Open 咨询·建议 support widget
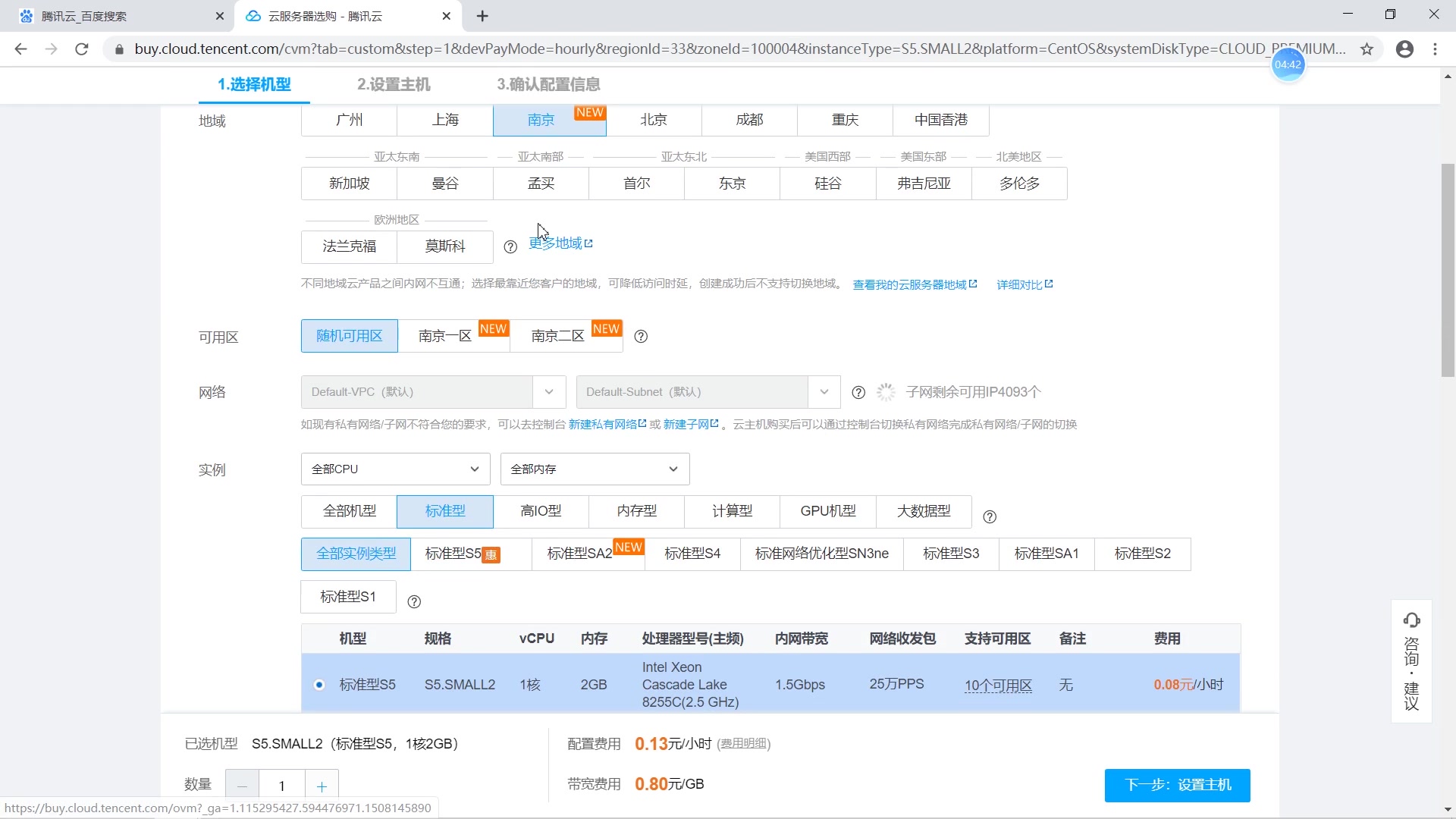 pos(1411,661)
